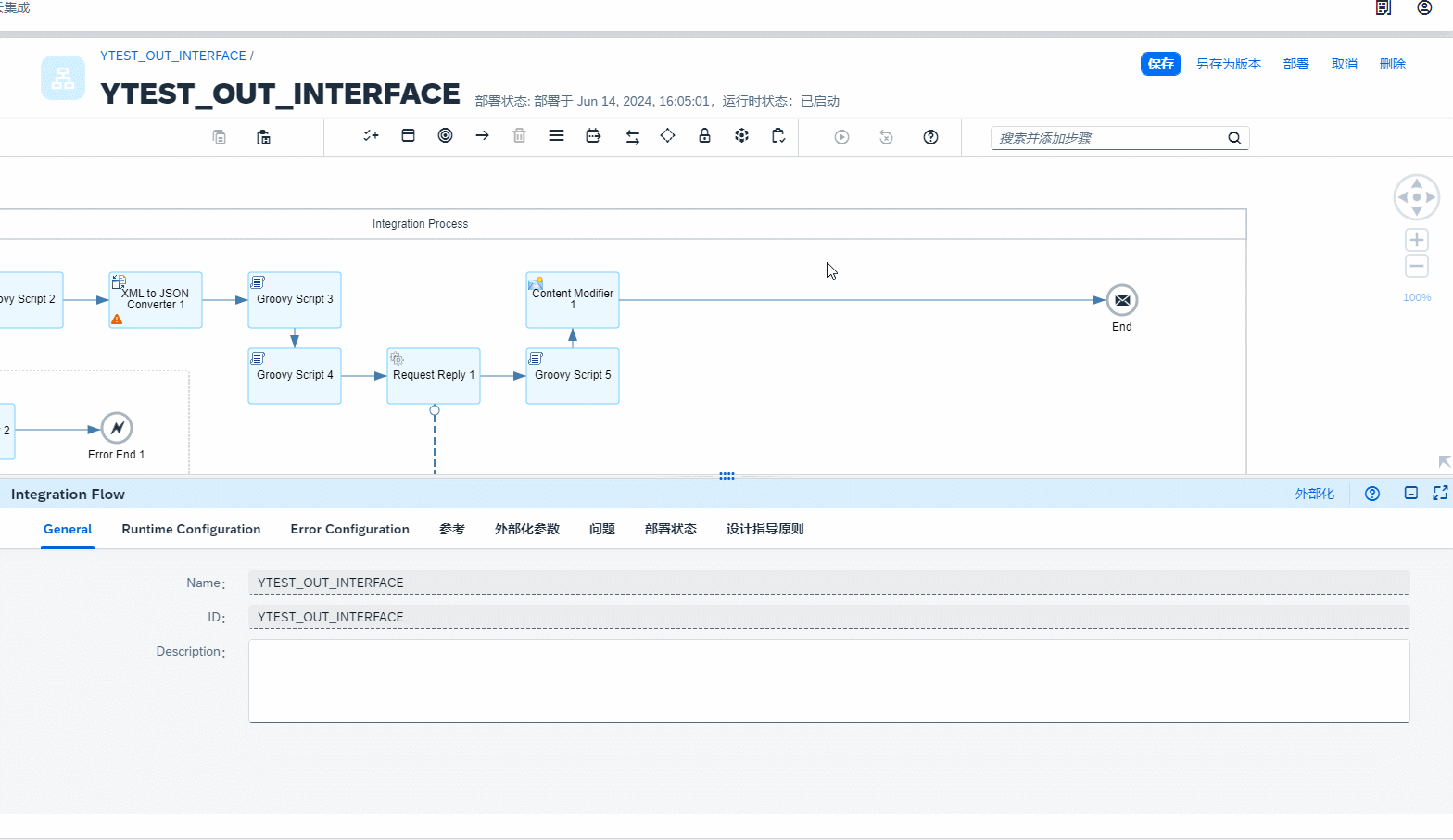Open the YTEST_OUT_INTERFACE breadcrumb link
The image size is (1453, 840).
(x=173, y=56)
